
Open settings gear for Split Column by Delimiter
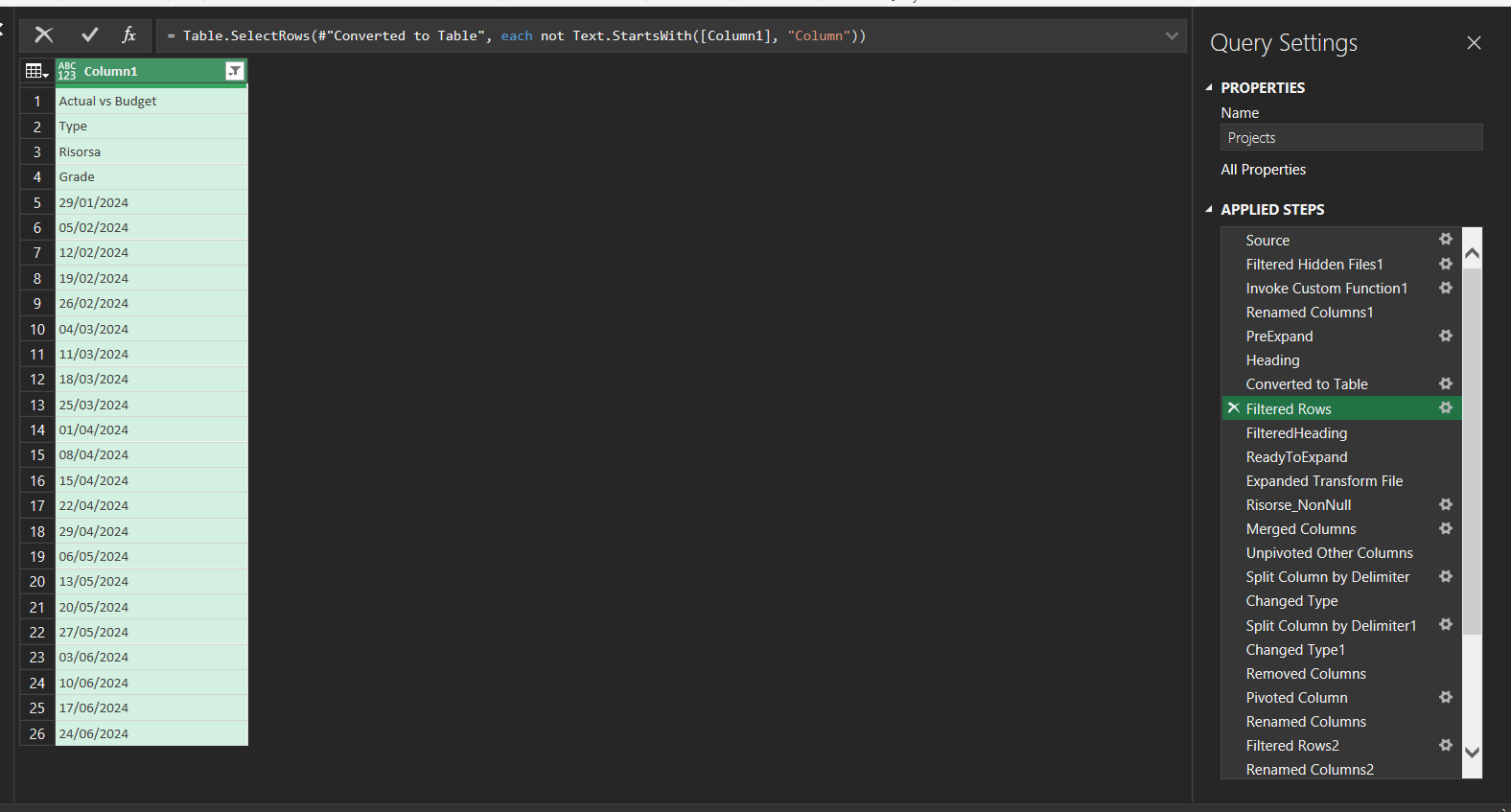click(1446, 576)
